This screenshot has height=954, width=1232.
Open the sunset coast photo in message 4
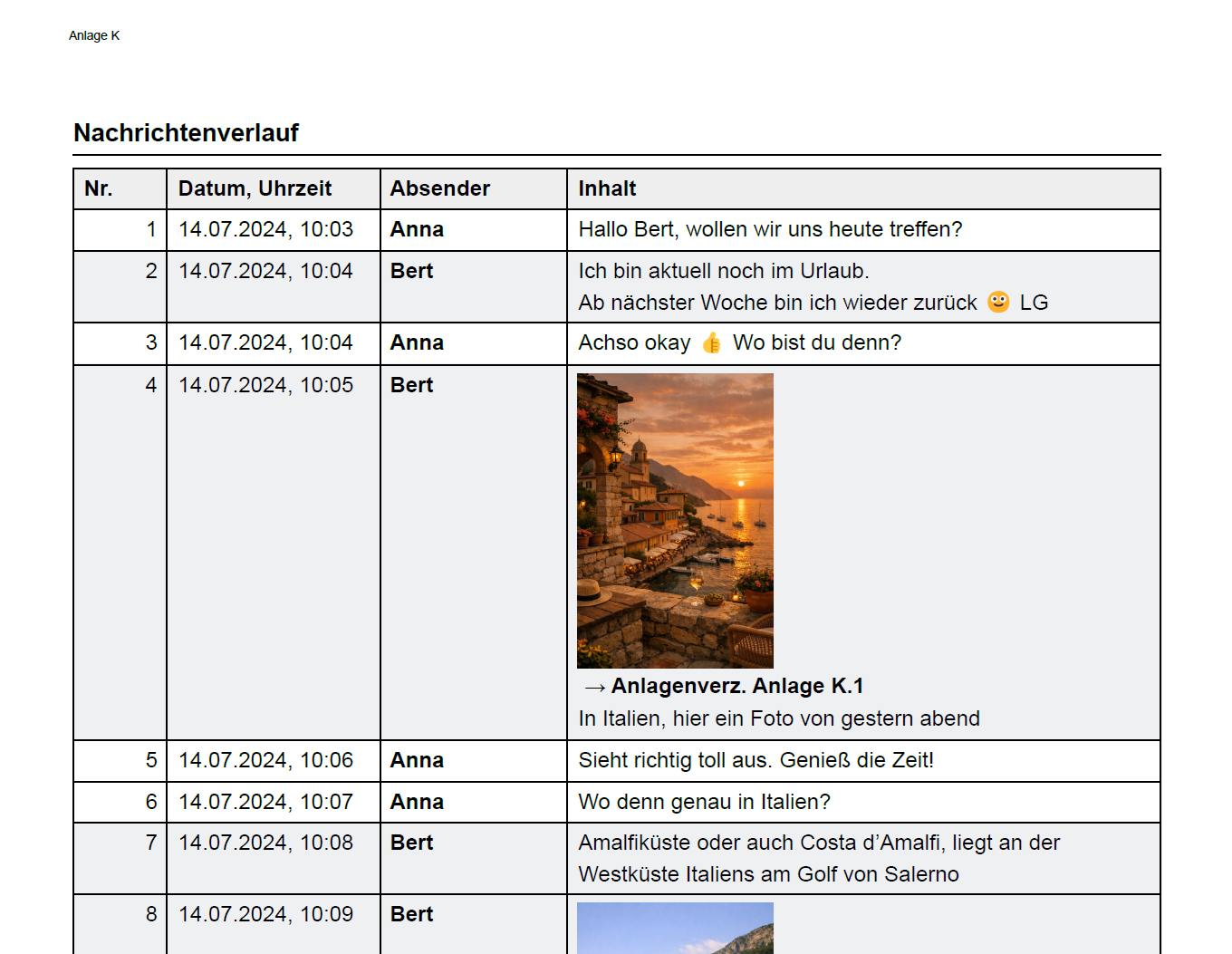coord(675,521)
